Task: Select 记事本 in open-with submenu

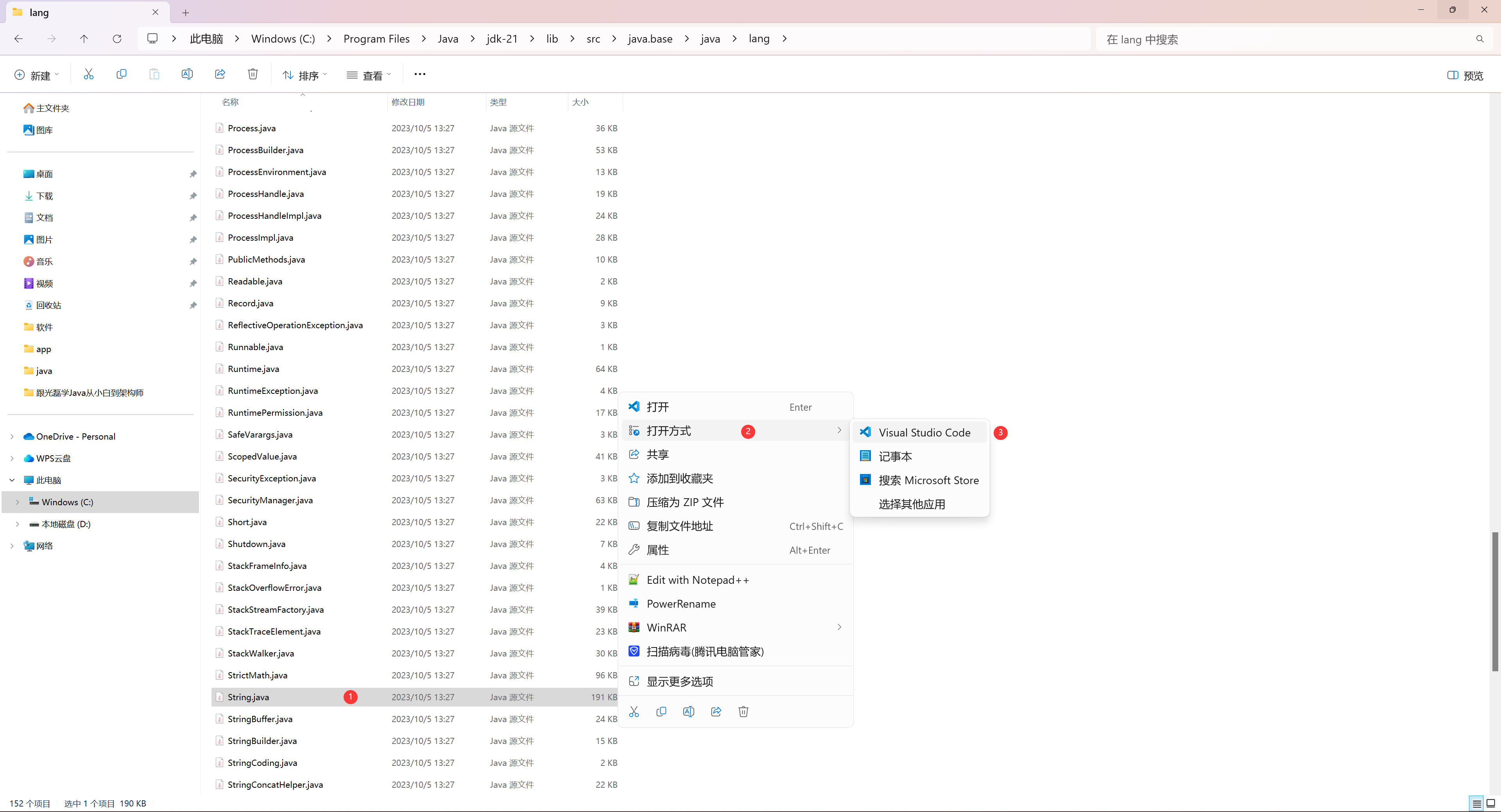Action: click(x=920, y=457)
